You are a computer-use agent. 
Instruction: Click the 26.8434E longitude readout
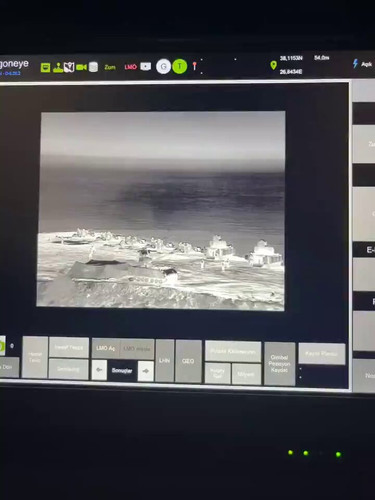[291, 72]
